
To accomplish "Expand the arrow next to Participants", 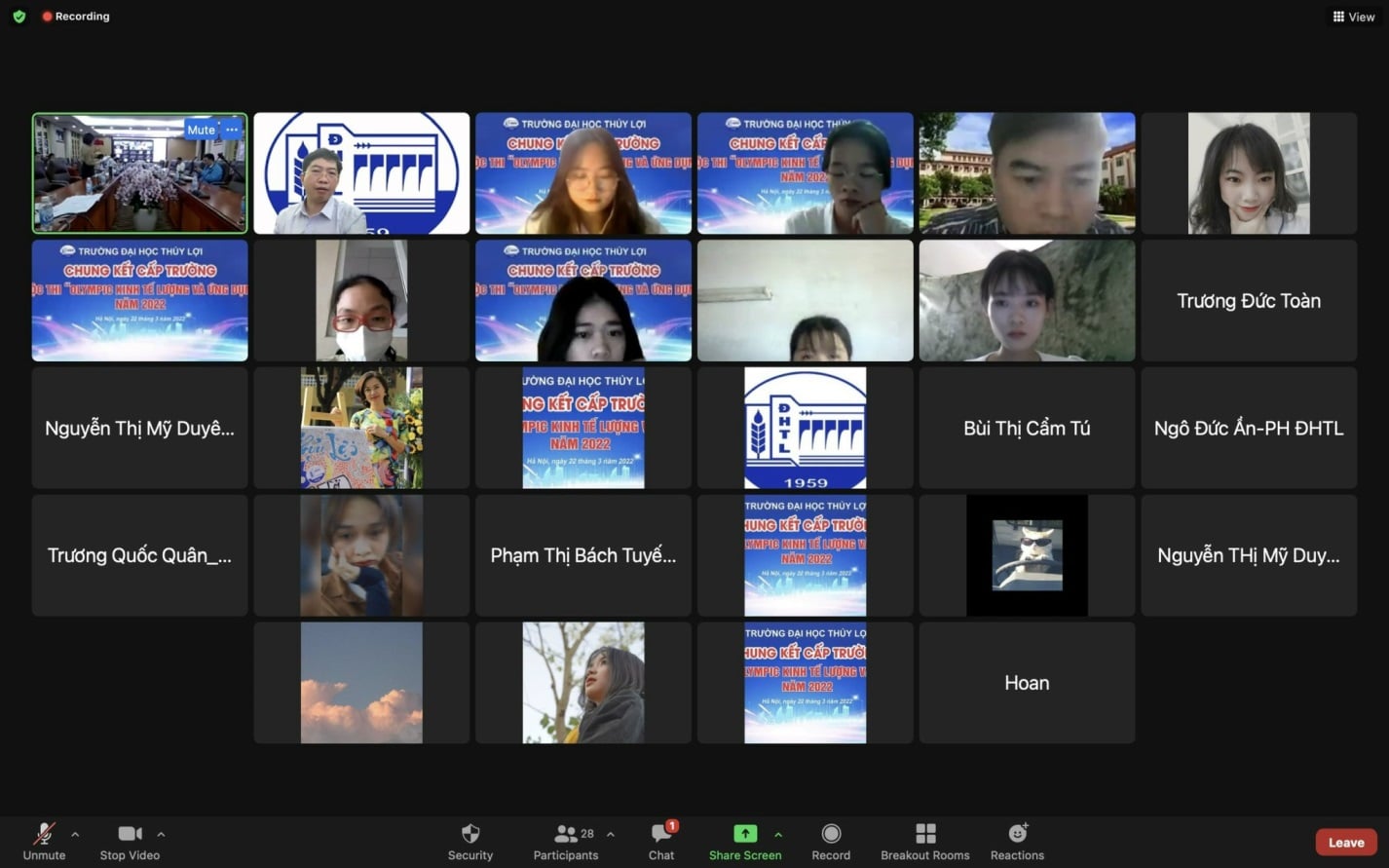I will (x=611, y=834).
